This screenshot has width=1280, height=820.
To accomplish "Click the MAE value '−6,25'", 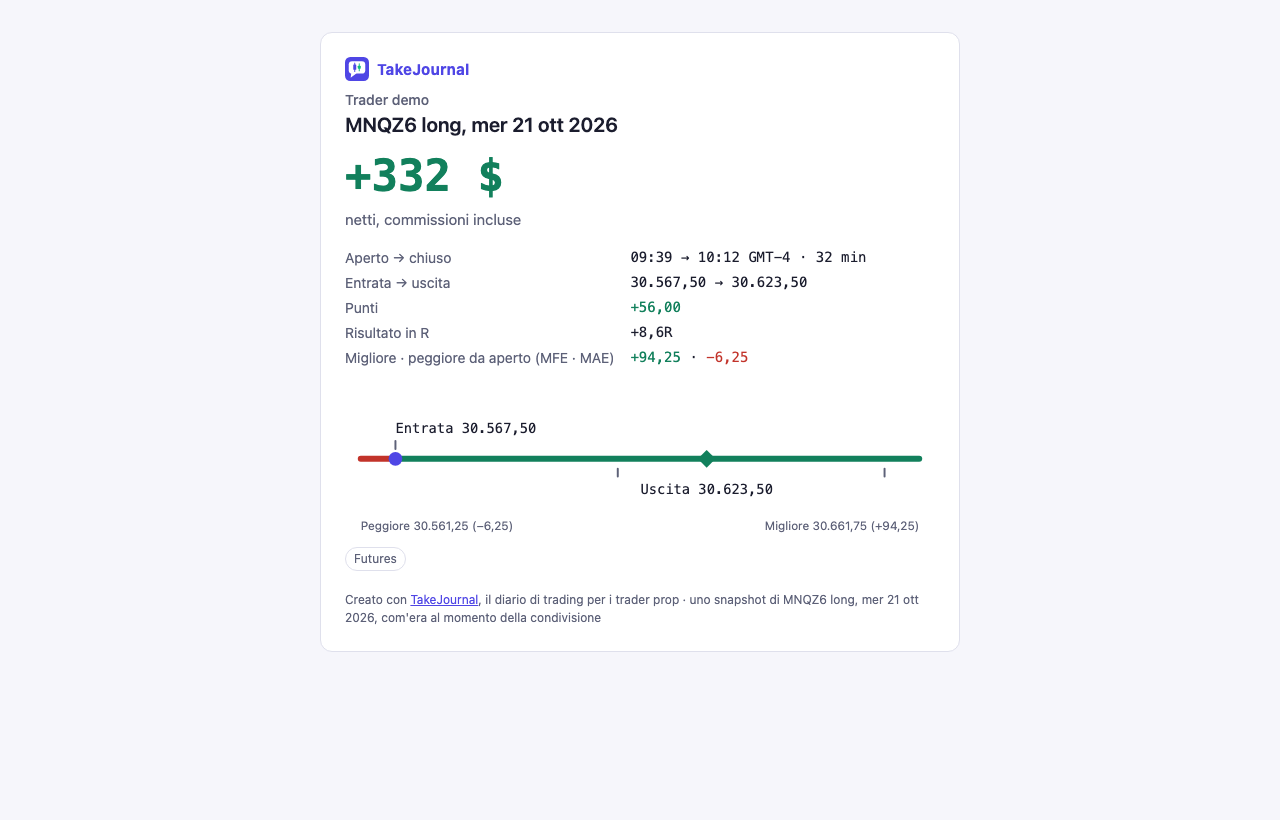I will [x=727, y=357].
